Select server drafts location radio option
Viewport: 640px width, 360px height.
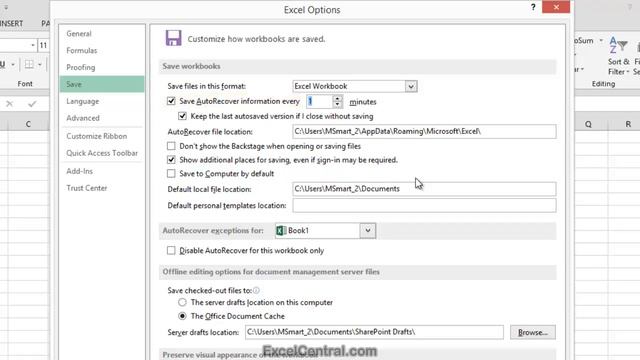click(182, 302)
